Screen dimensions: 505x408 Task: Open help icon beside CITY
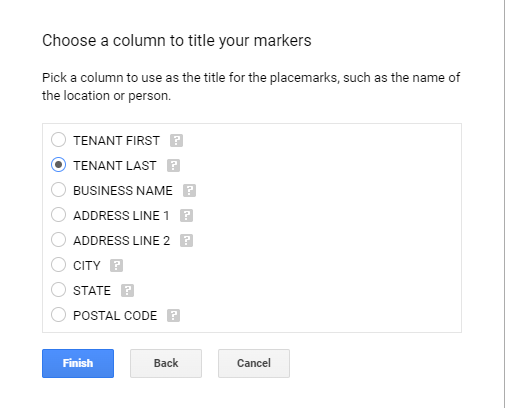116,266
